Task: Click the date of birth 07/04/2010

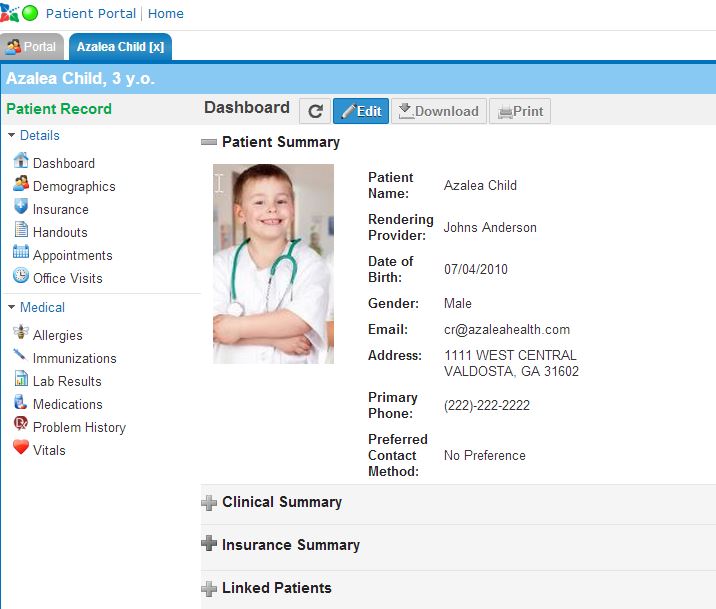Action: 476,269
